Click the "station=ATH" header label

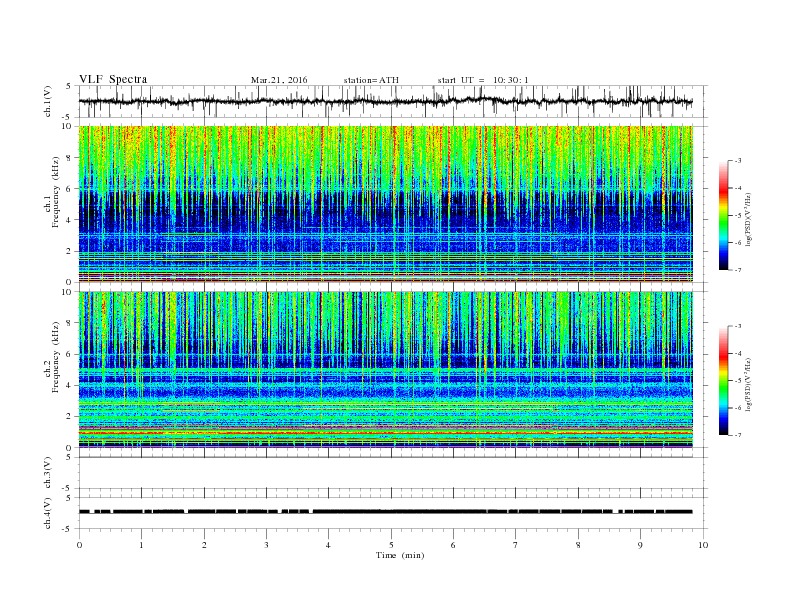[371, 80]
